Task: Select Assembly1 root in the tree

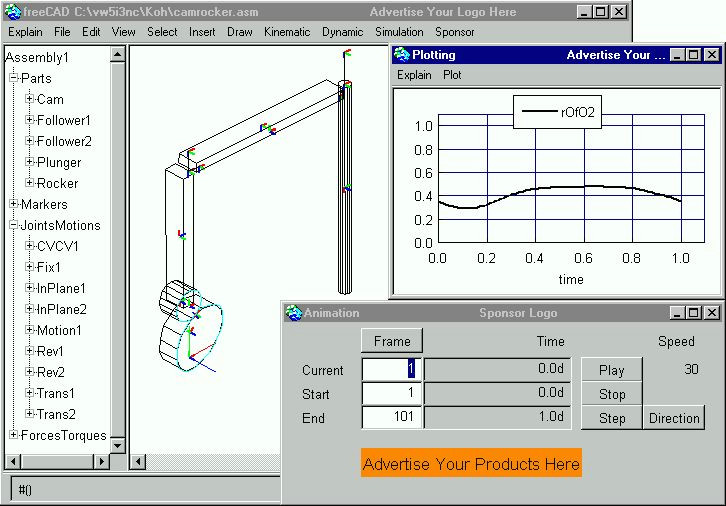Action: click(x=37, y=57)
